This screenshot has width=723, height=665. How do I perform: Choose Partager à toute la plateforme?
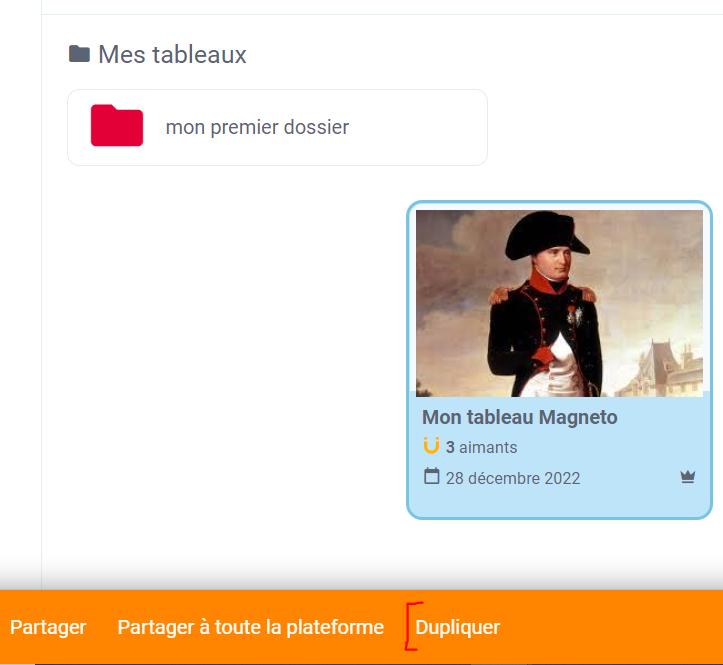(x=250, y=627)
